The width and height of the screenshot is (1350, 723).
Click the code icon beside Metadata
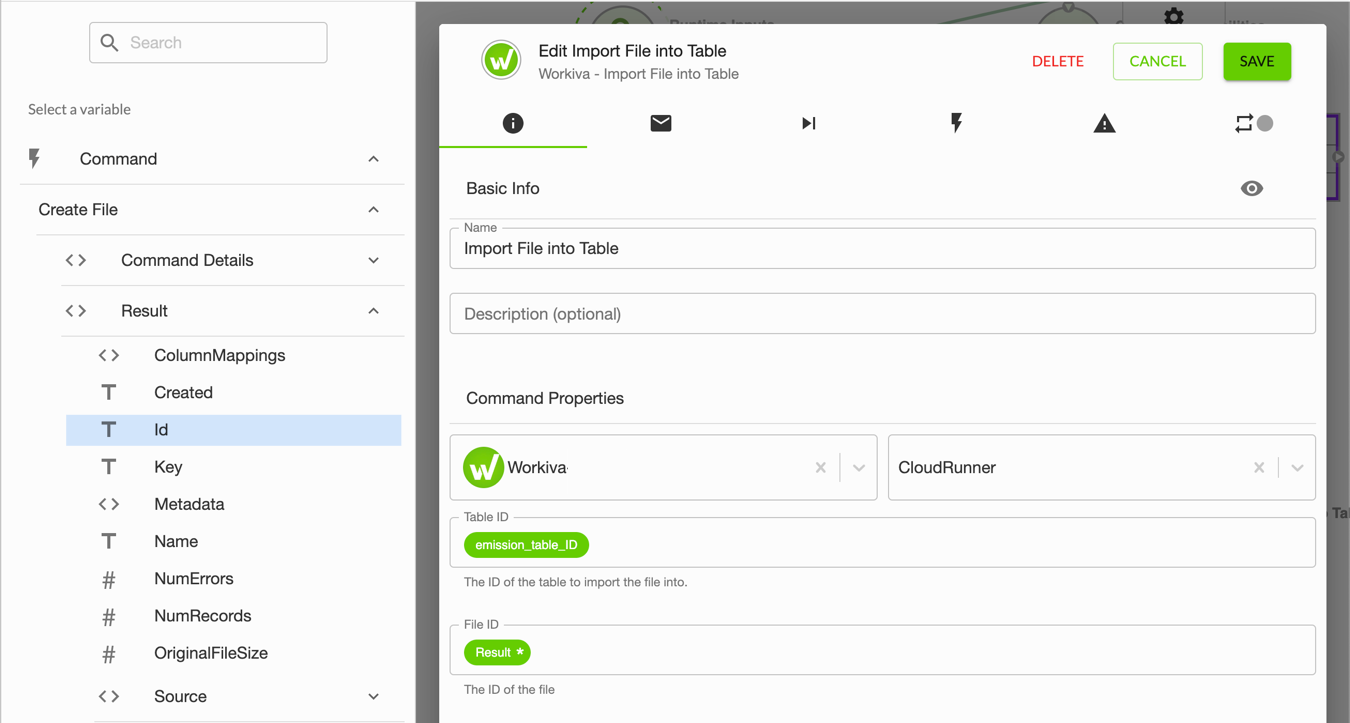(109, 504)
